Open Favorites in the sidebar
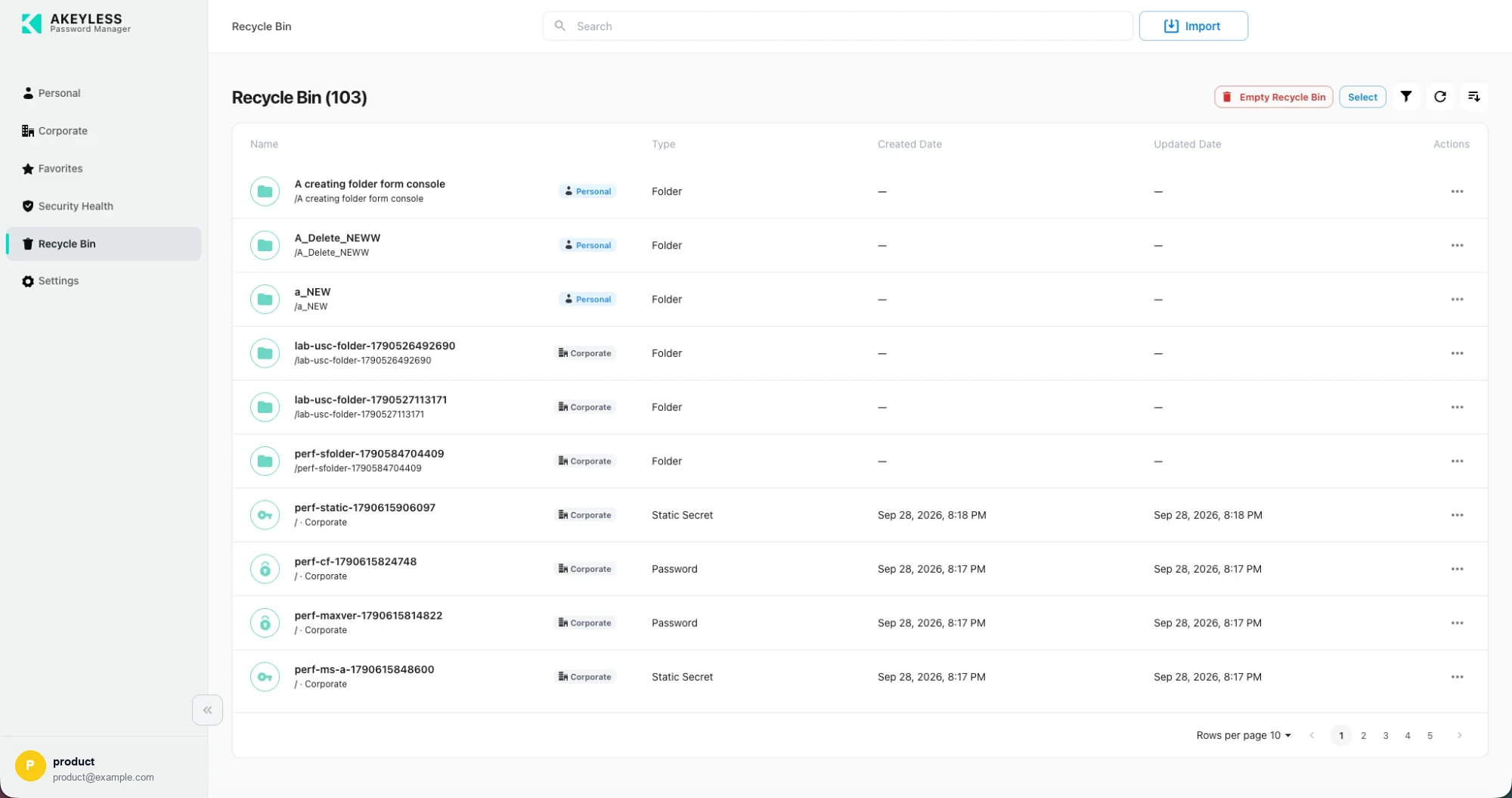 pyautogui.click(x=104, y=169)
